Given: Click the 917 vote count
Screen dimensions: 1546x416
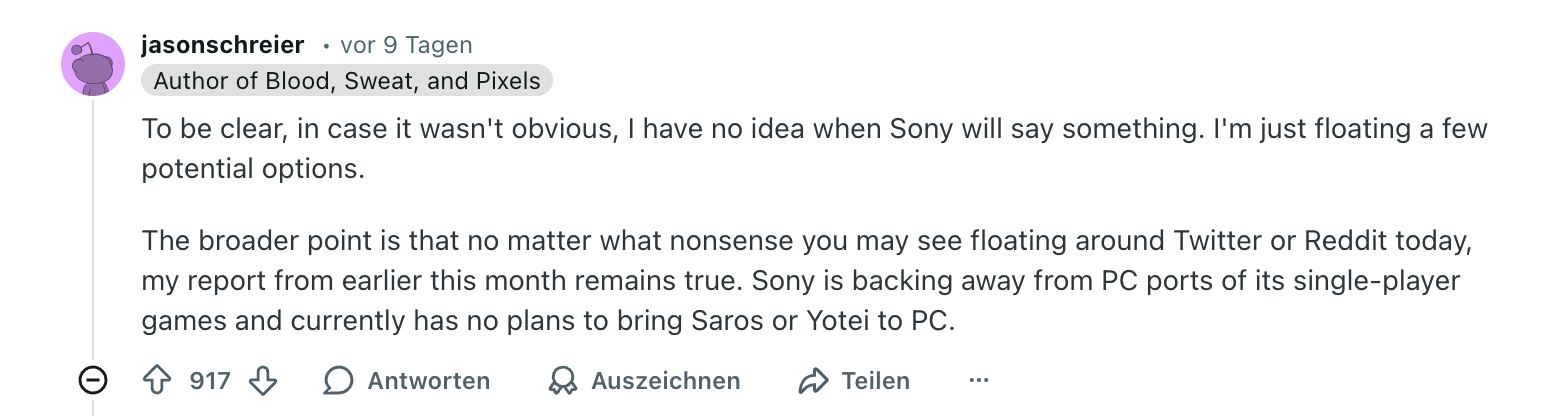Looking at the screenshot, I should click(210, 381).
